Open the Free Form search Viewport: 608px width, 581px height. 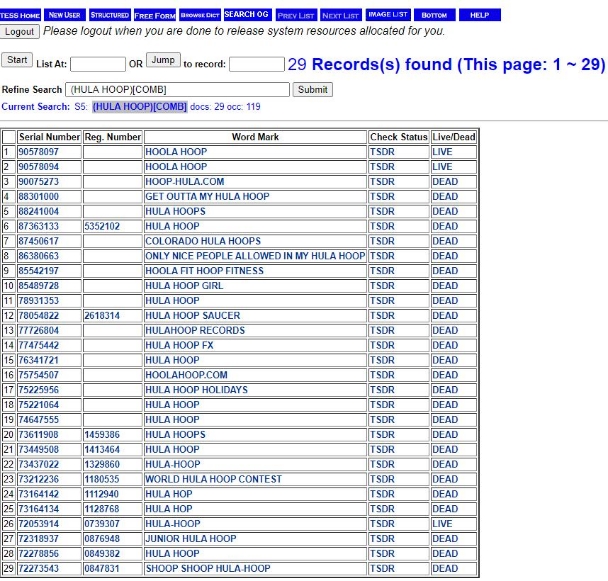click(x=155, y=15)
